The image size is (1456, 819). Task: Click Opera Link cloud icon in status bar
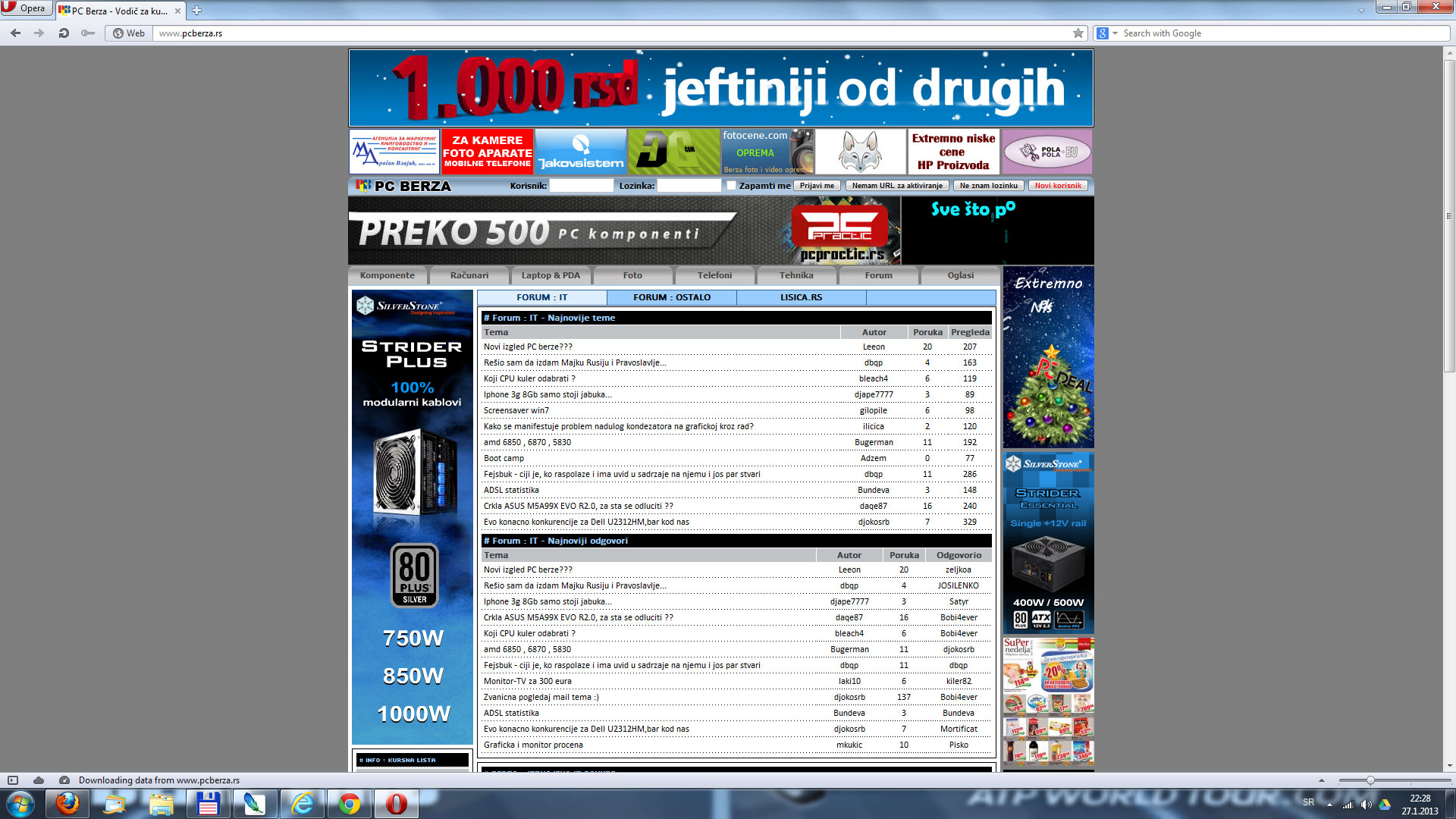39,780
